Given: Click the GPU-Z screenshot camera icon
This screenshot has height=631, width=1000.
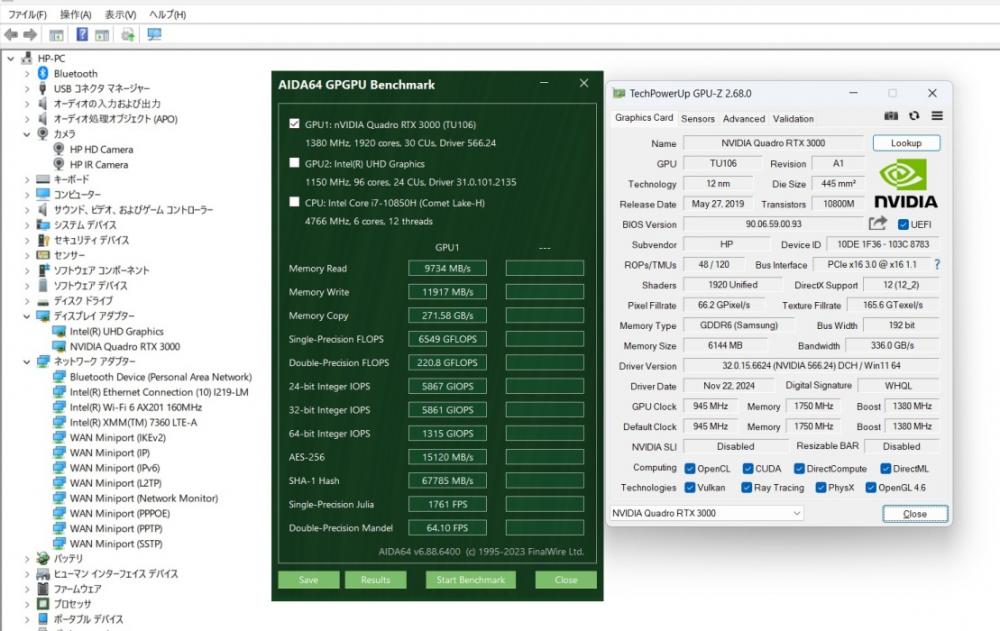Looking at the screenshot, I should click(891, 115).
